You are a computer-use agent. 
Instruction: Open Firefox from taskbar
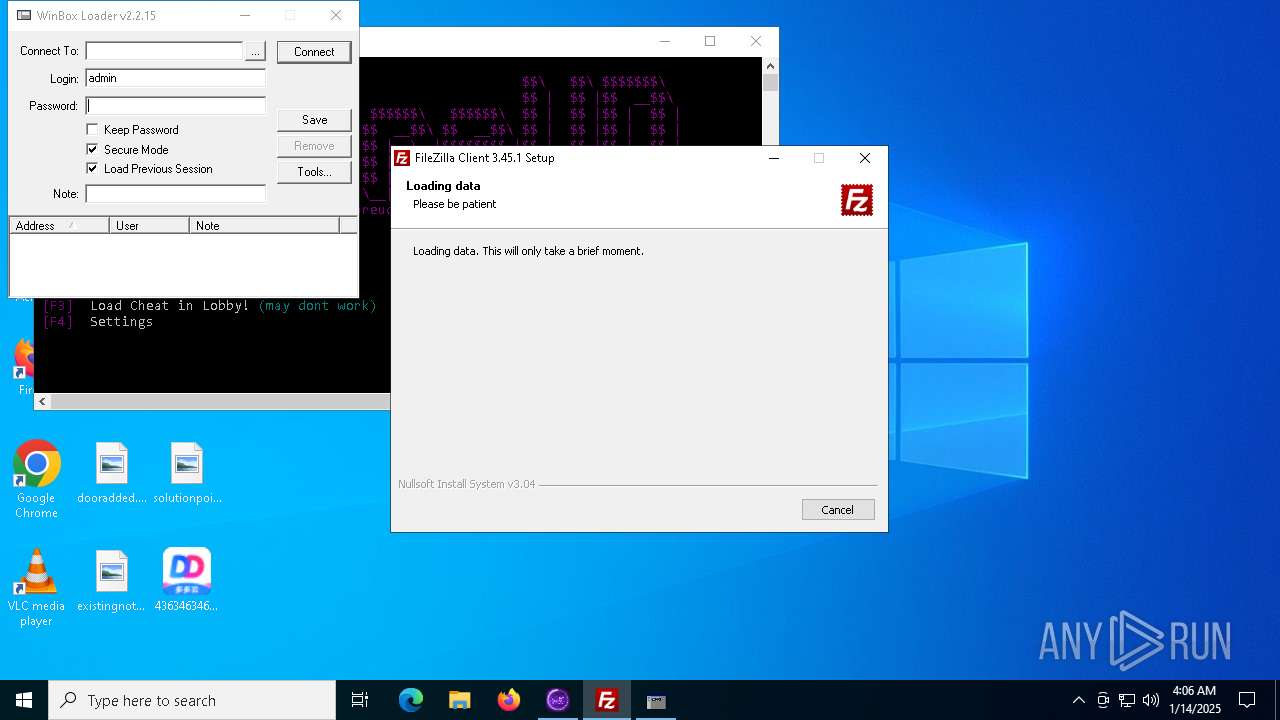pyautogui.click(x=509, y=700)
